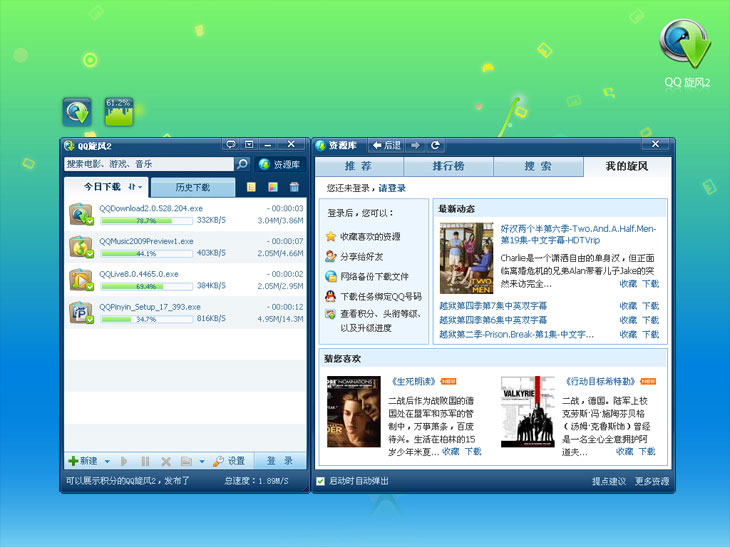Click the pause downloads icon
The height and width of the screenshot is (548, 730).
tap(145, 461)
